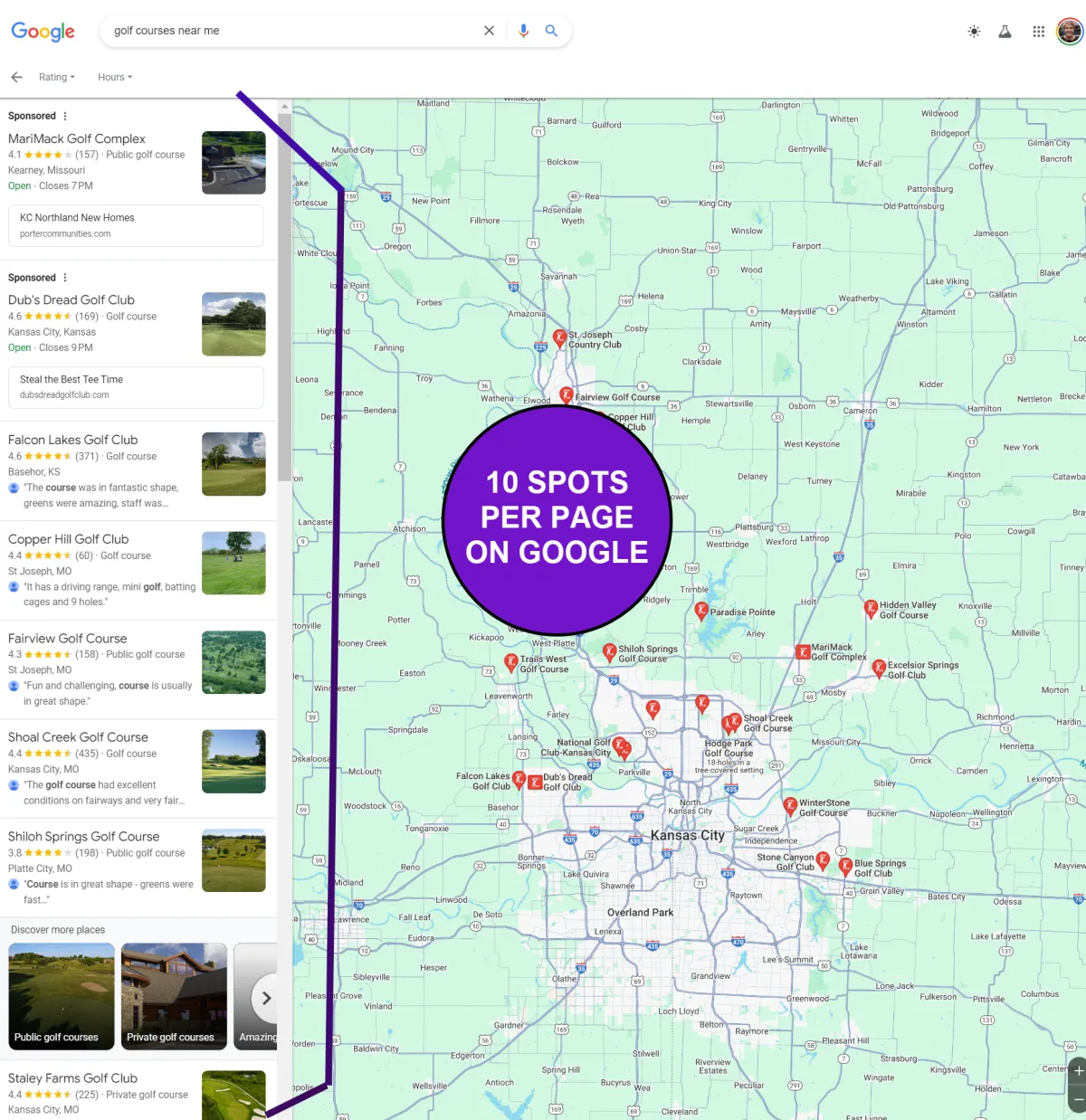
Task: Click MariMack Golf Complex map marker
Action: point(803,651)
